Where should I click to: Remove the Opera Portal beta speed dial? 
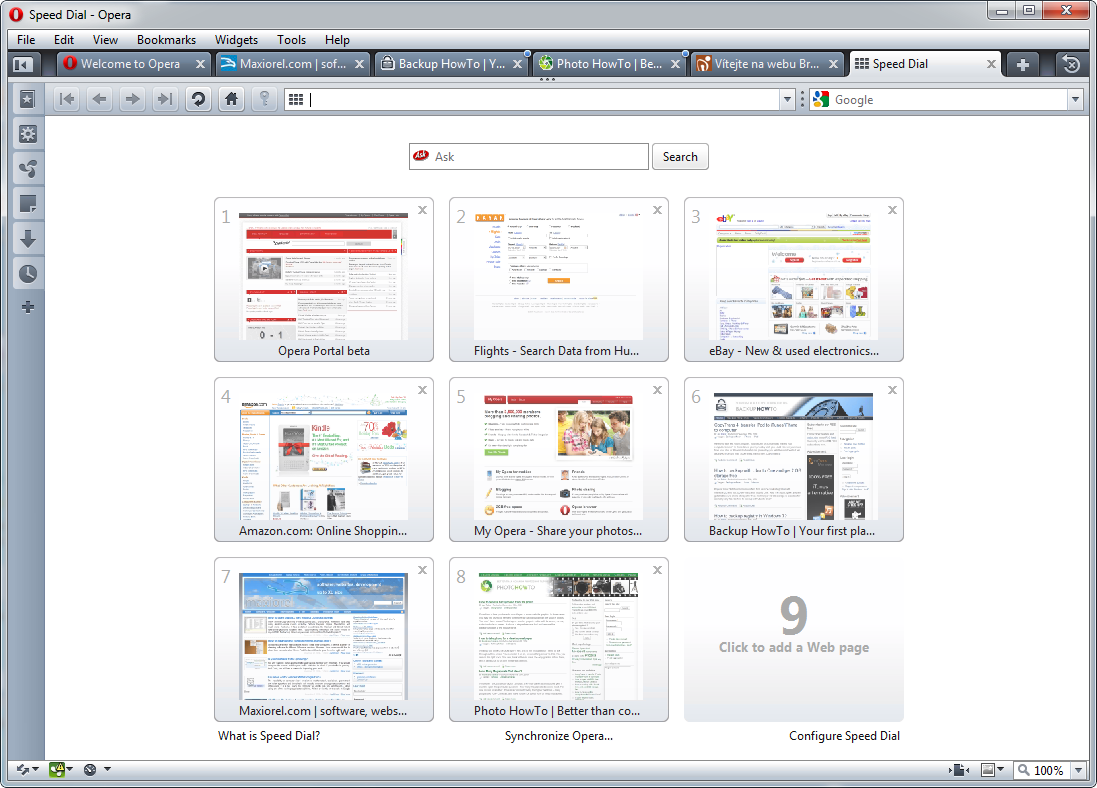click(423, 210)
